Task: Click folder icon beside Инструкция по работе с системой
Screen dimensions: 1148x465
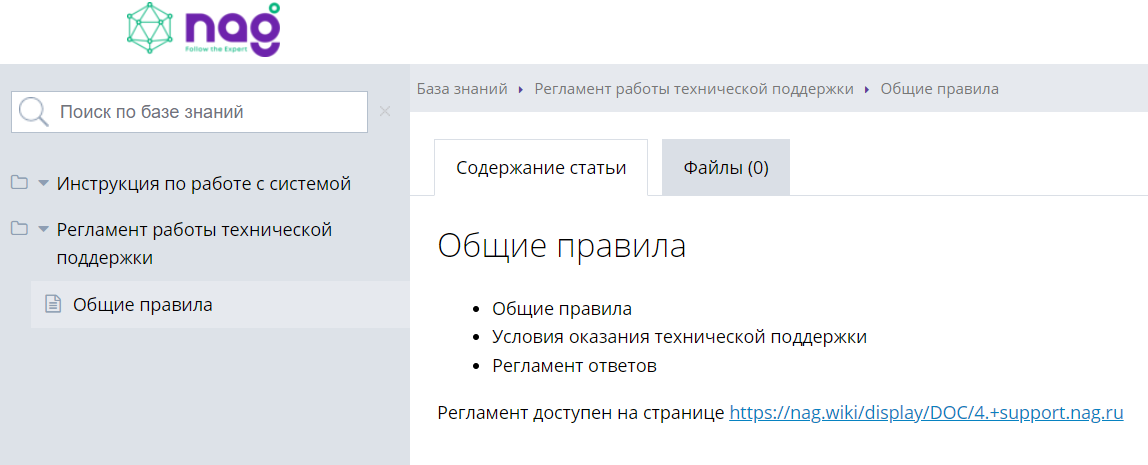Action: click(19, 183)
